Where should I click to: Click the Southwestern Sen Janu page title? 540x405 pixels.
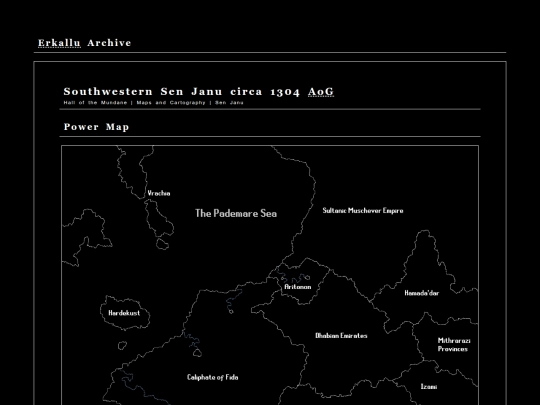(x=199, y=92)
